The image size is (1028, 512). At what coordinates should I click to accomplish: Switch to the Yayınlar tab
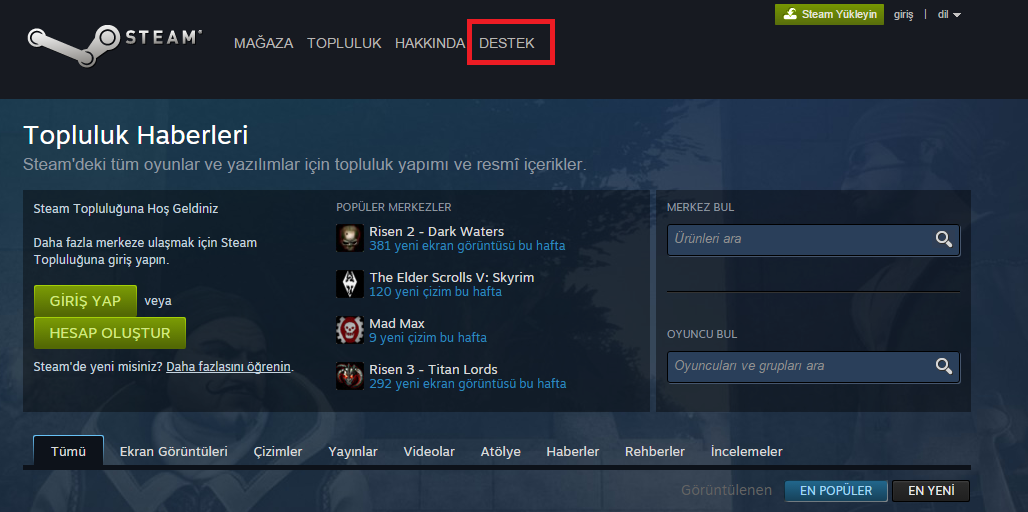coord(353,452)
